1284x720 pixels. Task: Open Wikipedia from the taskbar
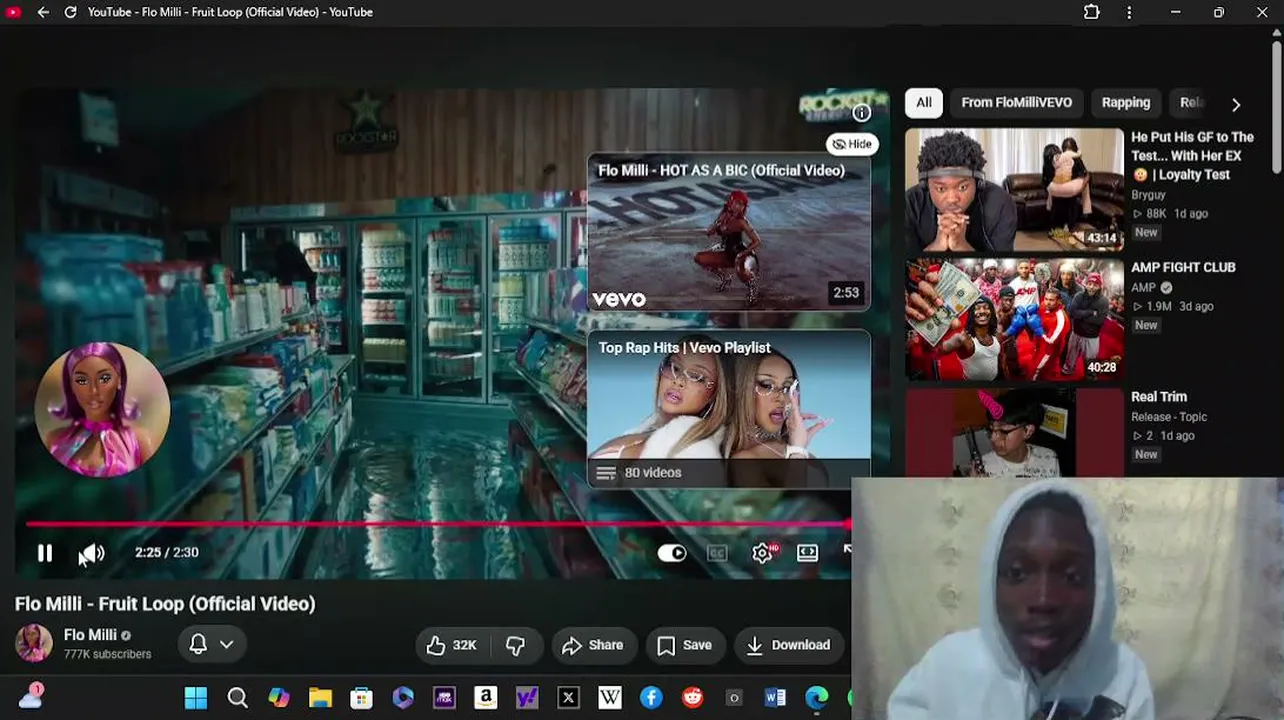610,698
